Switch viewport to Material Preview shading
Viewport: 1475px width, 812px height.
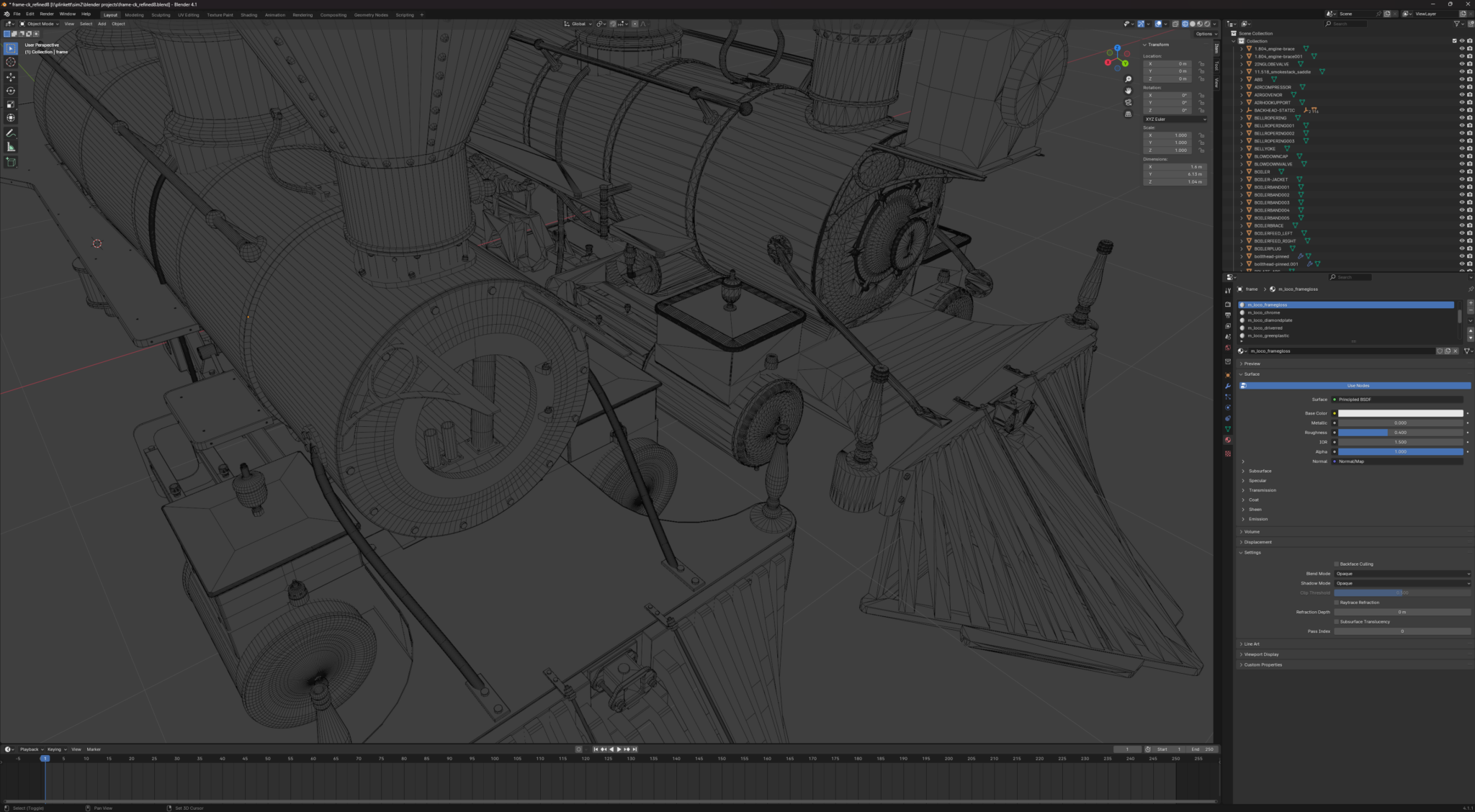[1200, 24]
